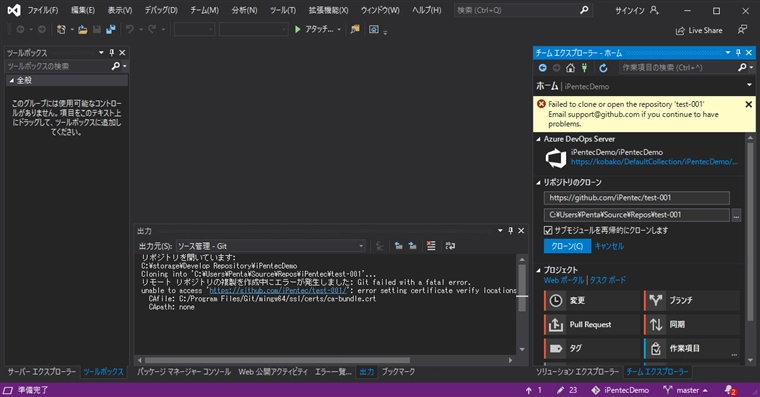
Task: Open the Toolbox window options dropdown arrow
Action: click(101, 52)
